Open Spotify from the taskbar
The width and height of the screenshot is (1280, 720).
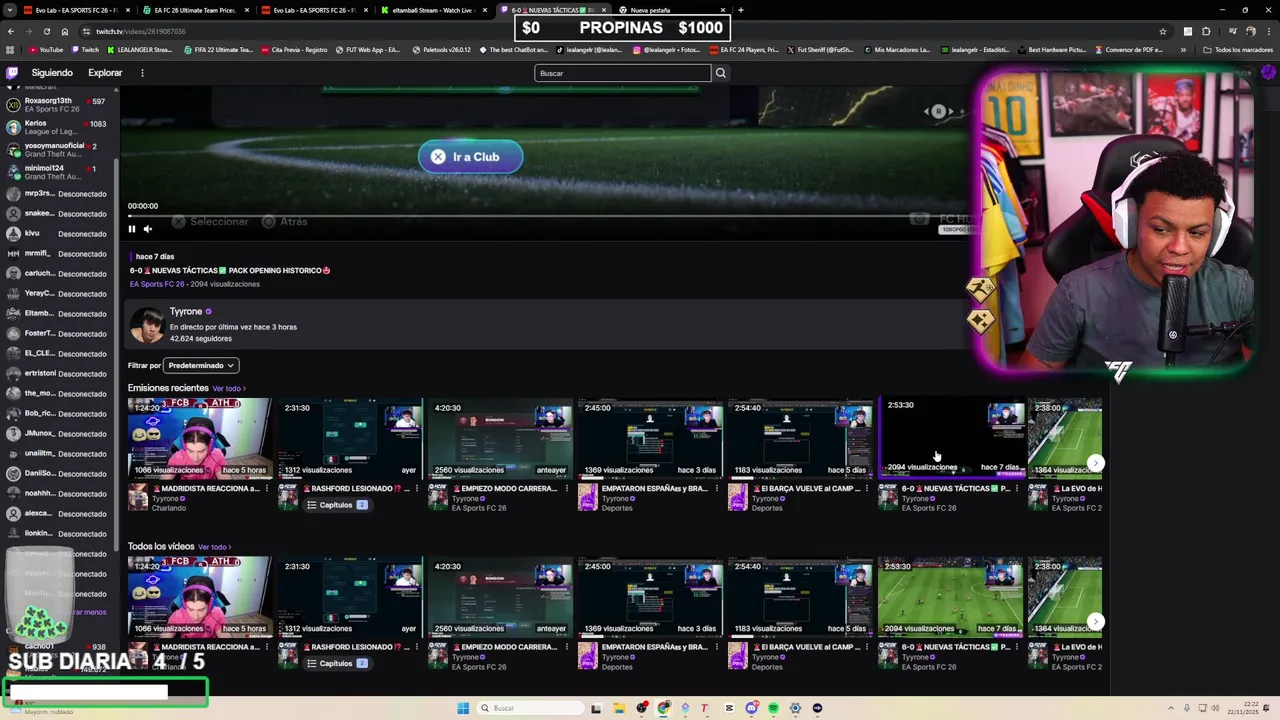[773, 708]
